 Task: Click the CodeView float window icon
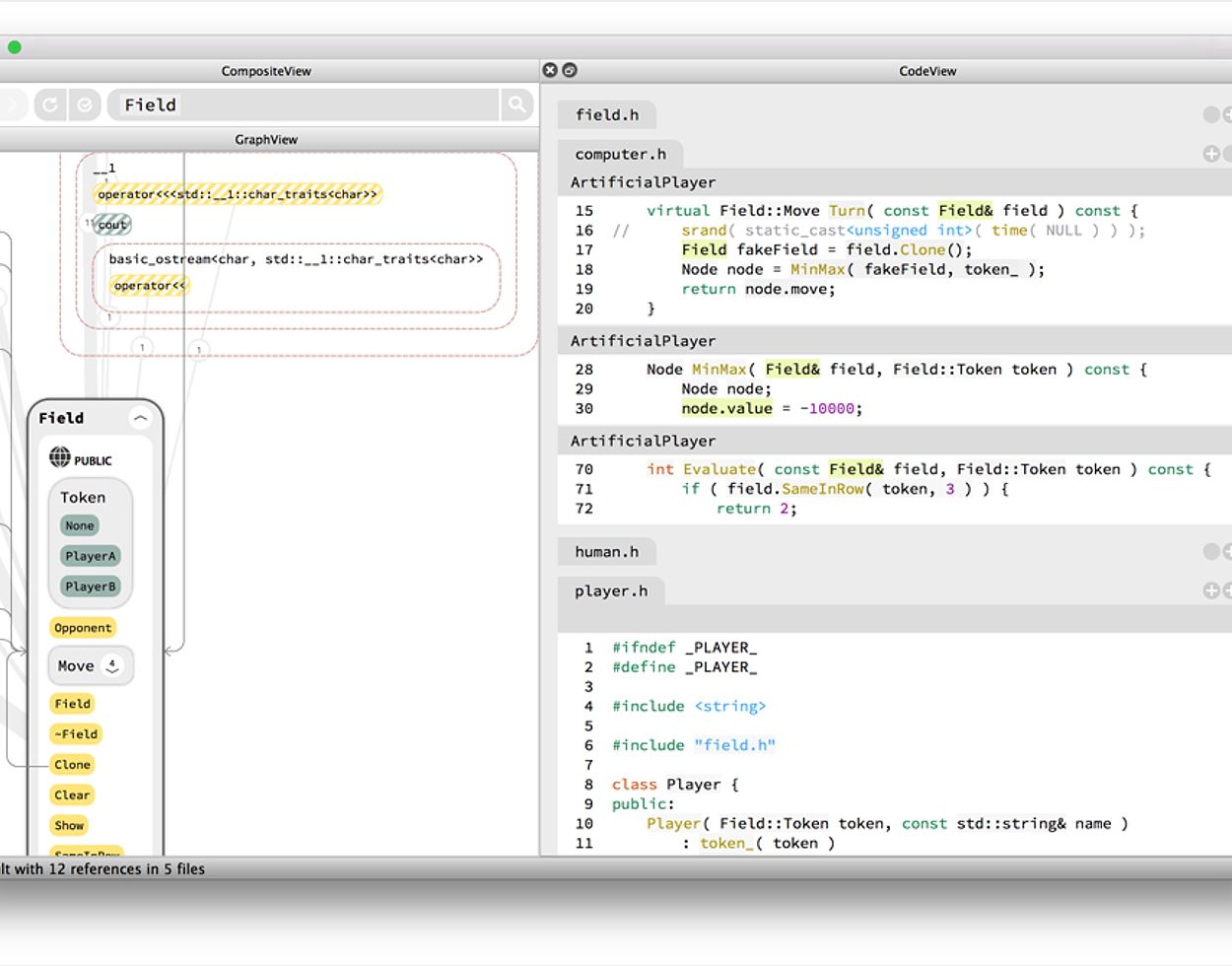click(x=570, y=70)
